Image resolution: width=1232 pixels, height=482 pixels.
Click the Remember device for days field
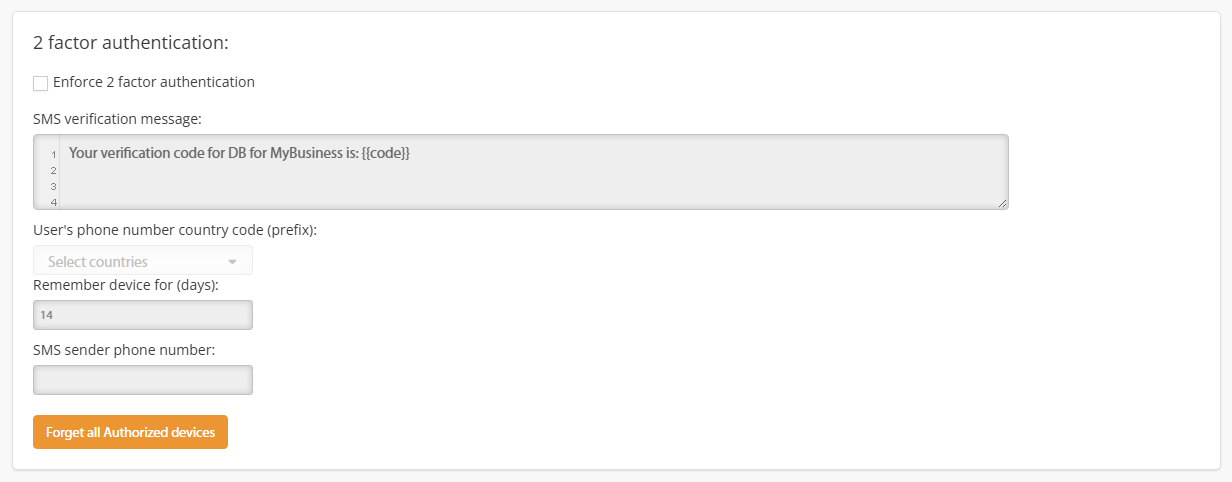coord(143,315)
